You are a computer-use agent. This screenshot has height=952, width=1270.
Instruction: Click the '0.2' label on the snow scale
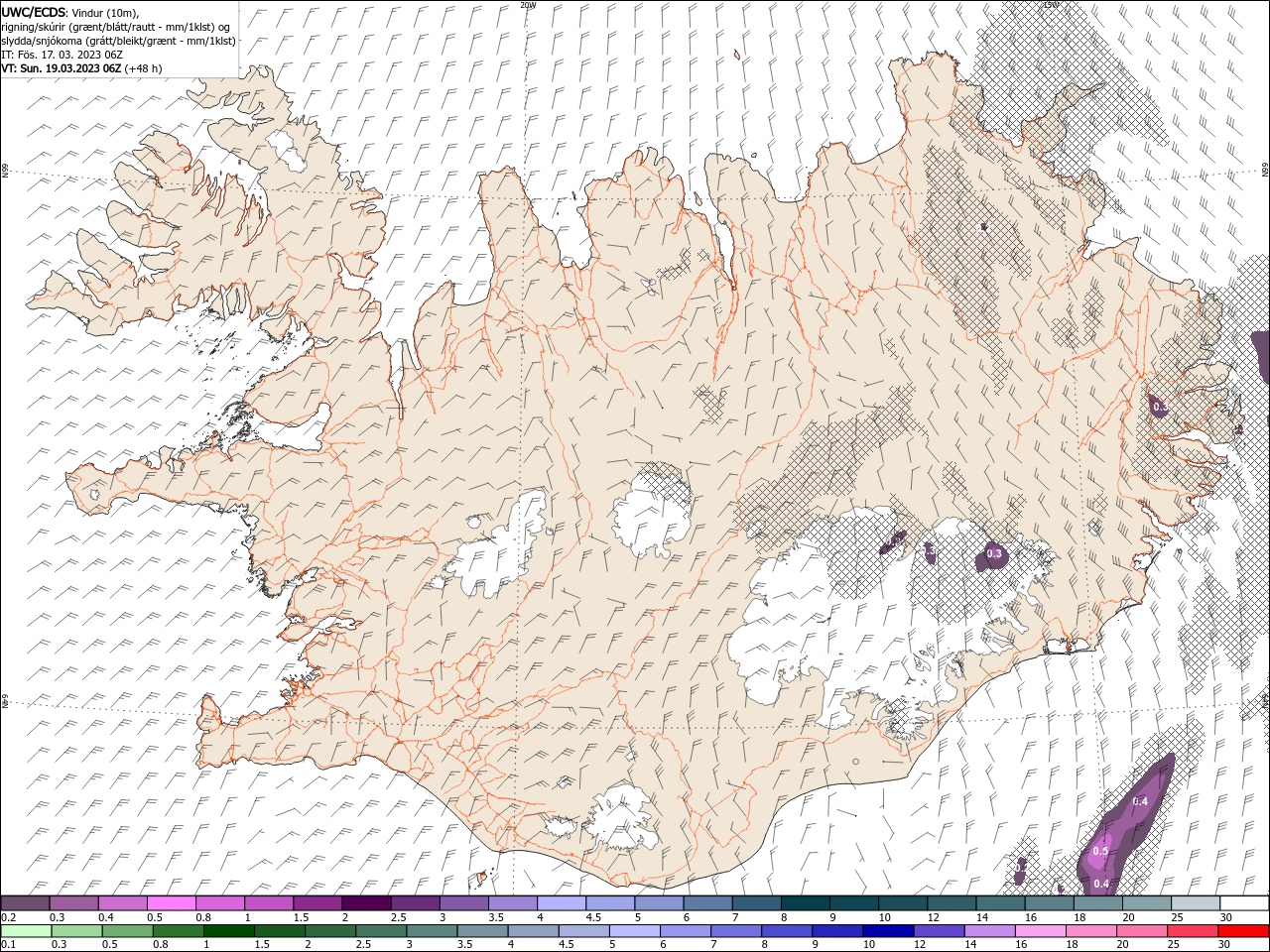[x=8, y=917]
